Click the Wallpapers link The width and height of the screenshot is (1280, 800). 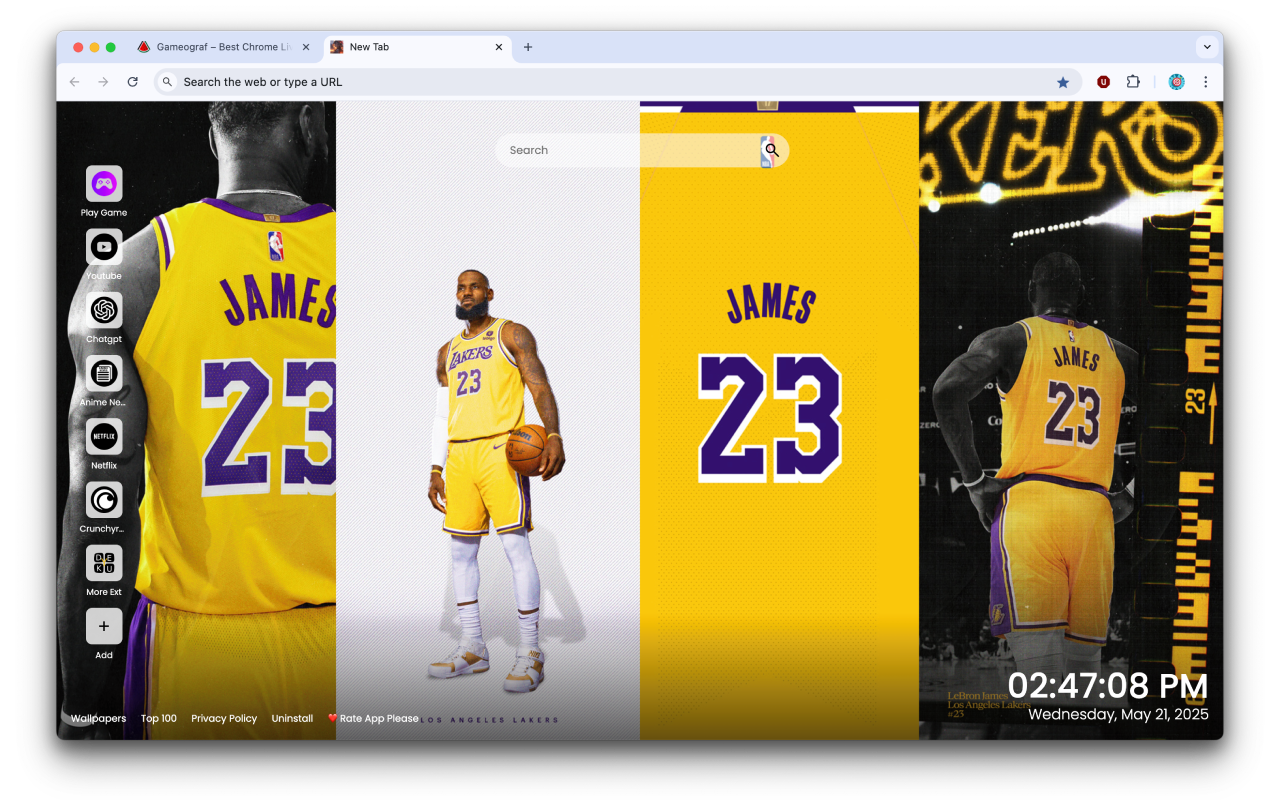[97, 718]
